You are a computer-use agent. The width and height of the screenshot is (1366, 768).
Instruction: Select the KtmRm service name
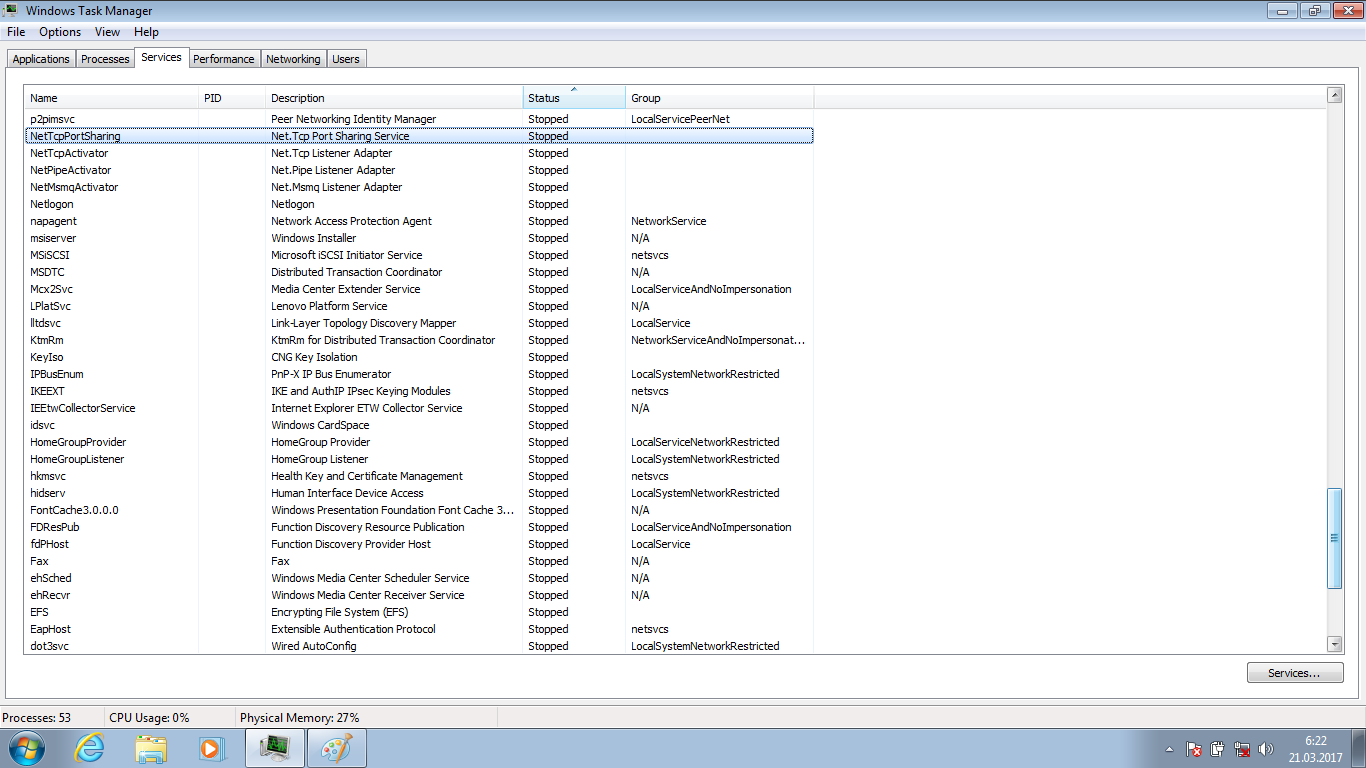pos(47,340)
